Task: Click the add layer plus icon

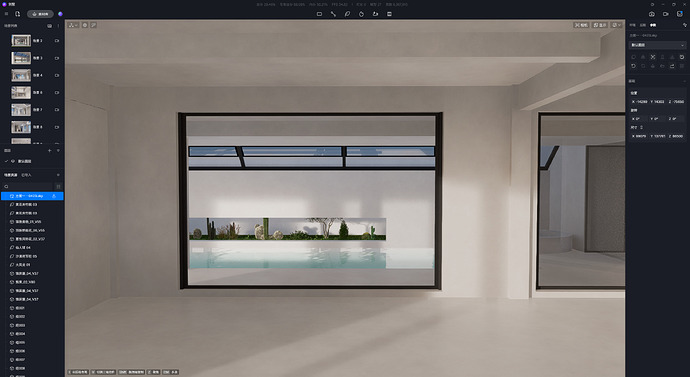Action: (49, 150)
